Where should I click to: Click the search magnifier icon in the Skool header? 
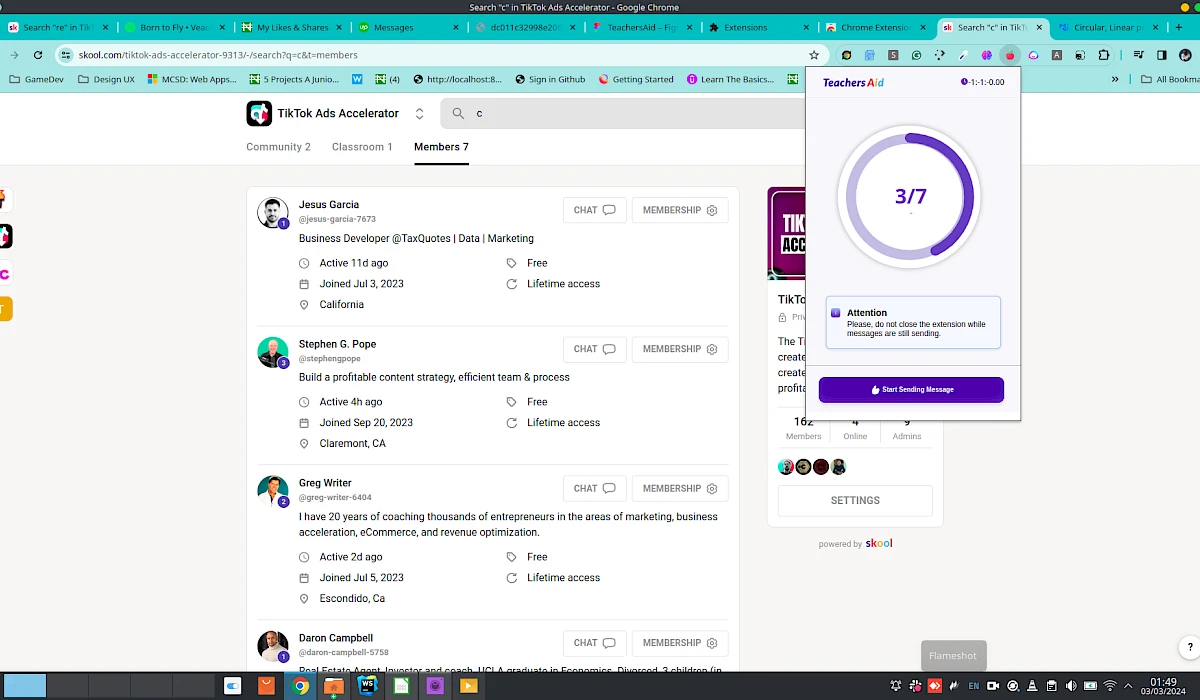click(459, 113)
